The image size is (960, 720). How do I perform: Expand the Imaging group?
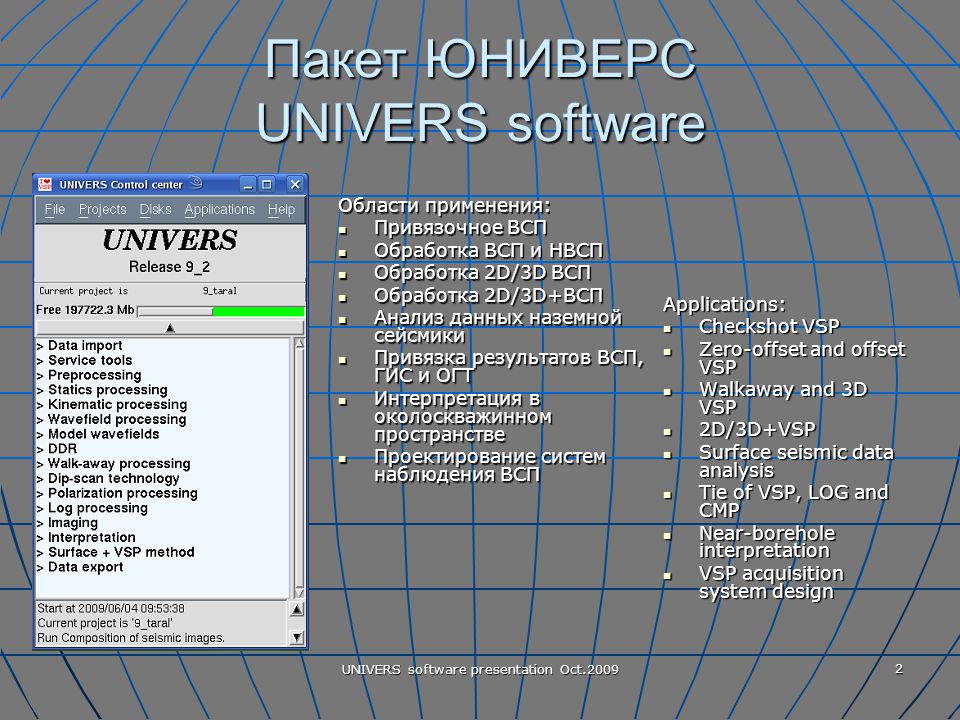(x=67, y=523)
